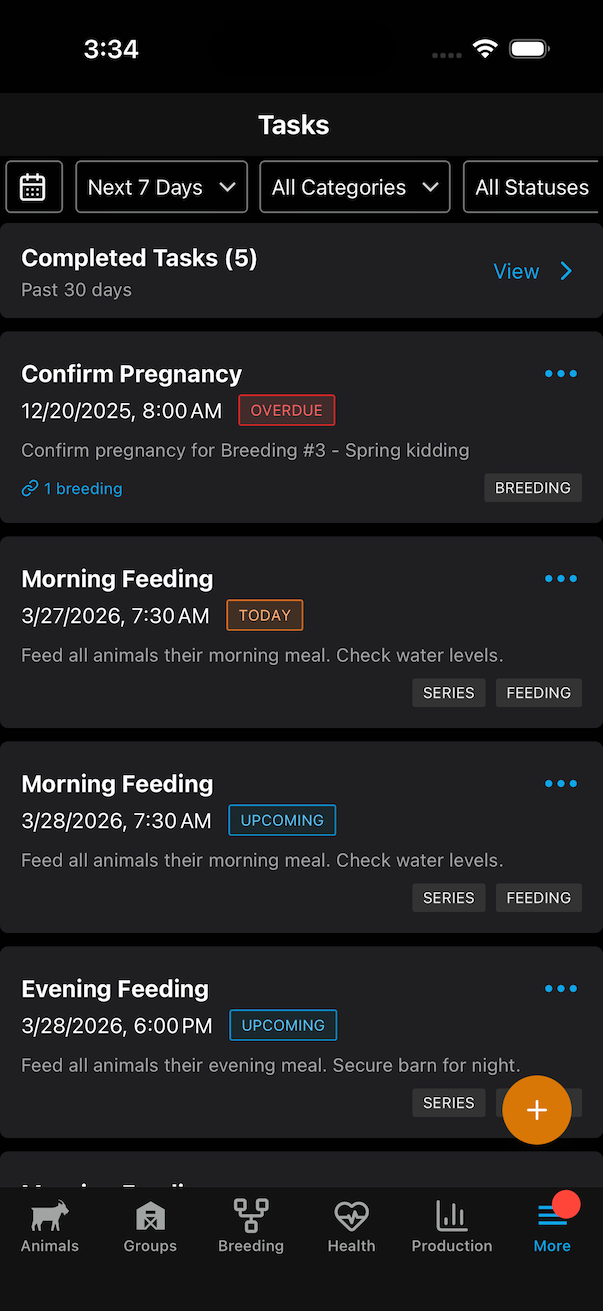Open the Health section icon
Viewport: 603px width, 1311px height.
351,1217
